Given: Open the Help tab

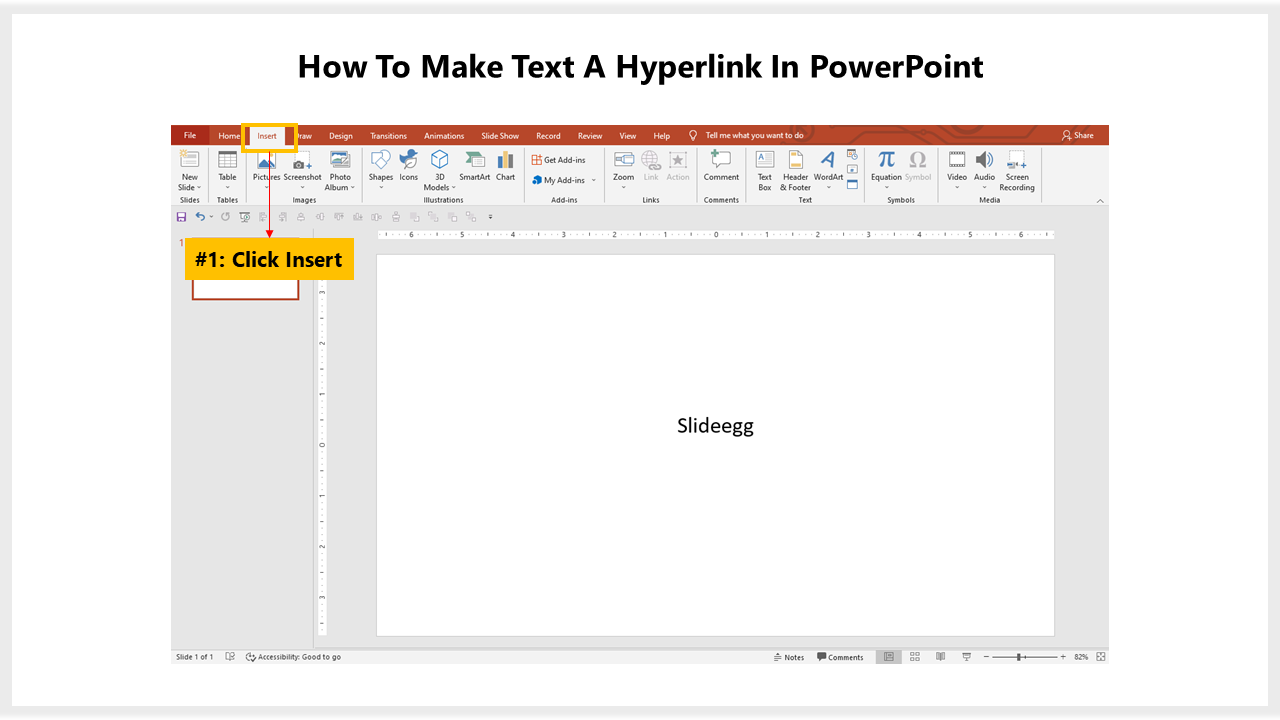Looking at the screenshot, I should (x=662, y=136).
